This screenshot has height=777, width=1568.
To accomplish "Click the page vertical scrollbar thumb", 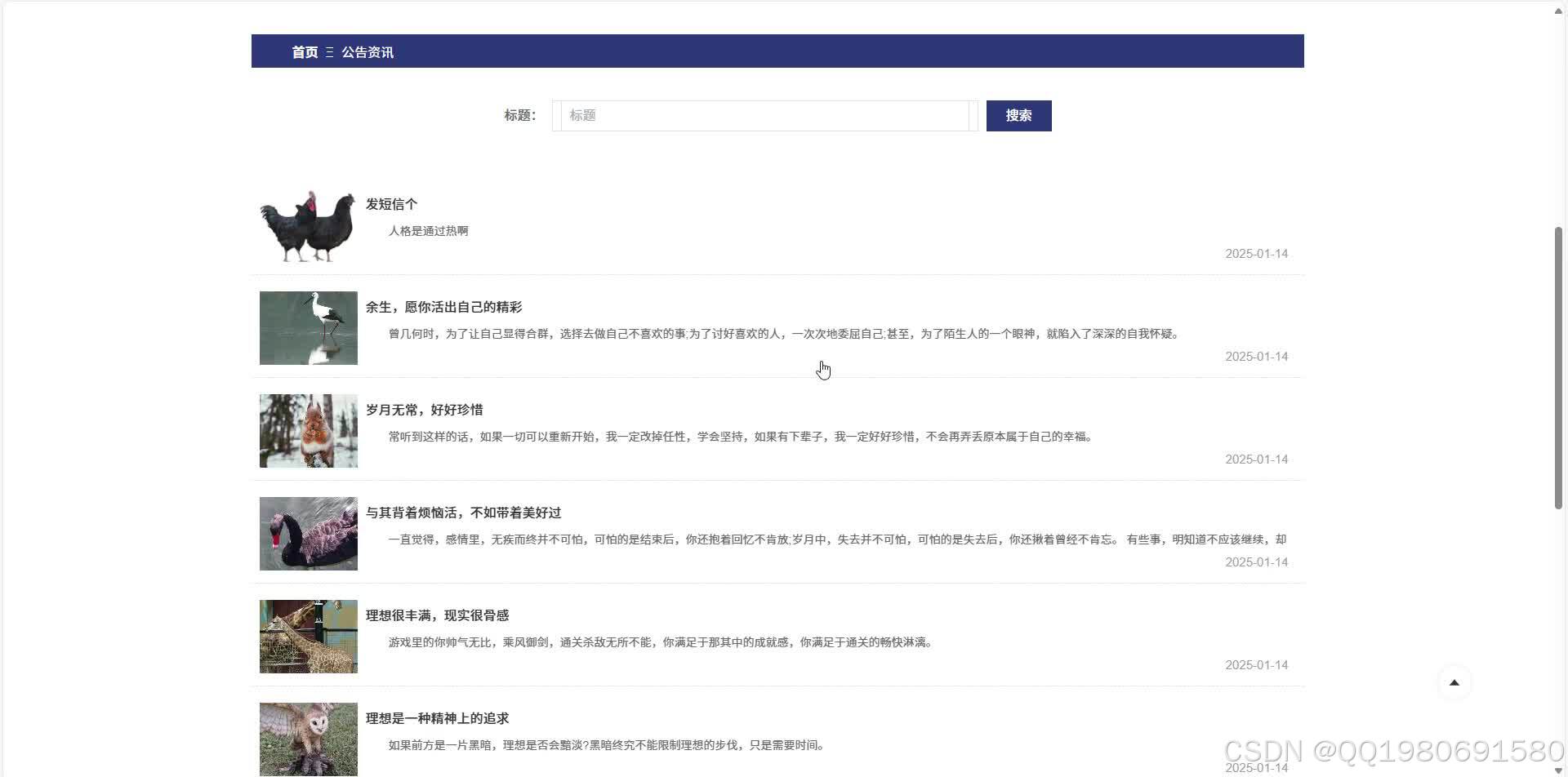I will coord(1558,368).
